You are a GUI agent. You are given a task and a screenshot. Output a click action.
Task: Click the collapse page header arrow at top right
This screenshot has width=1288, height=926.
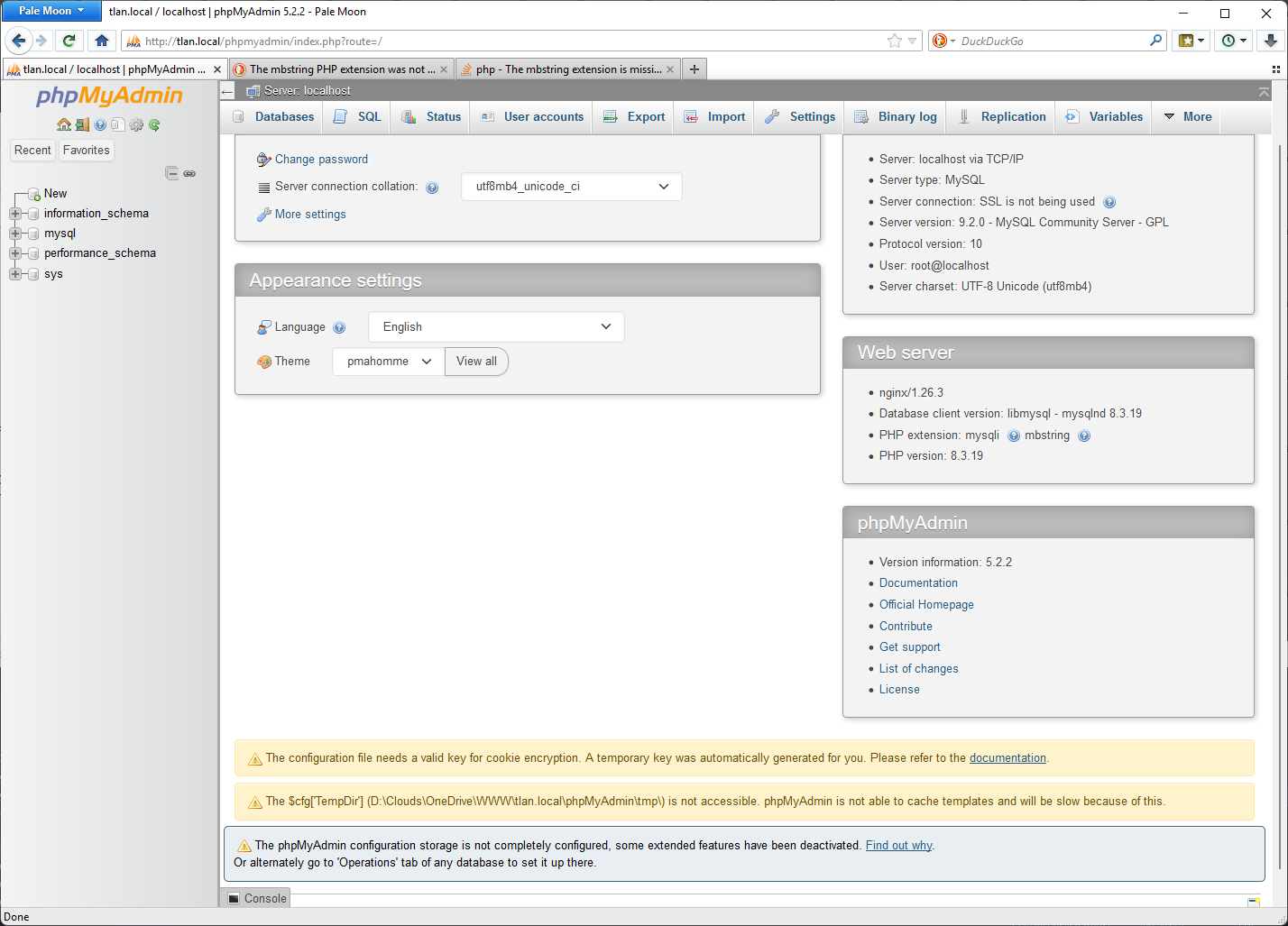(1264, 92)
